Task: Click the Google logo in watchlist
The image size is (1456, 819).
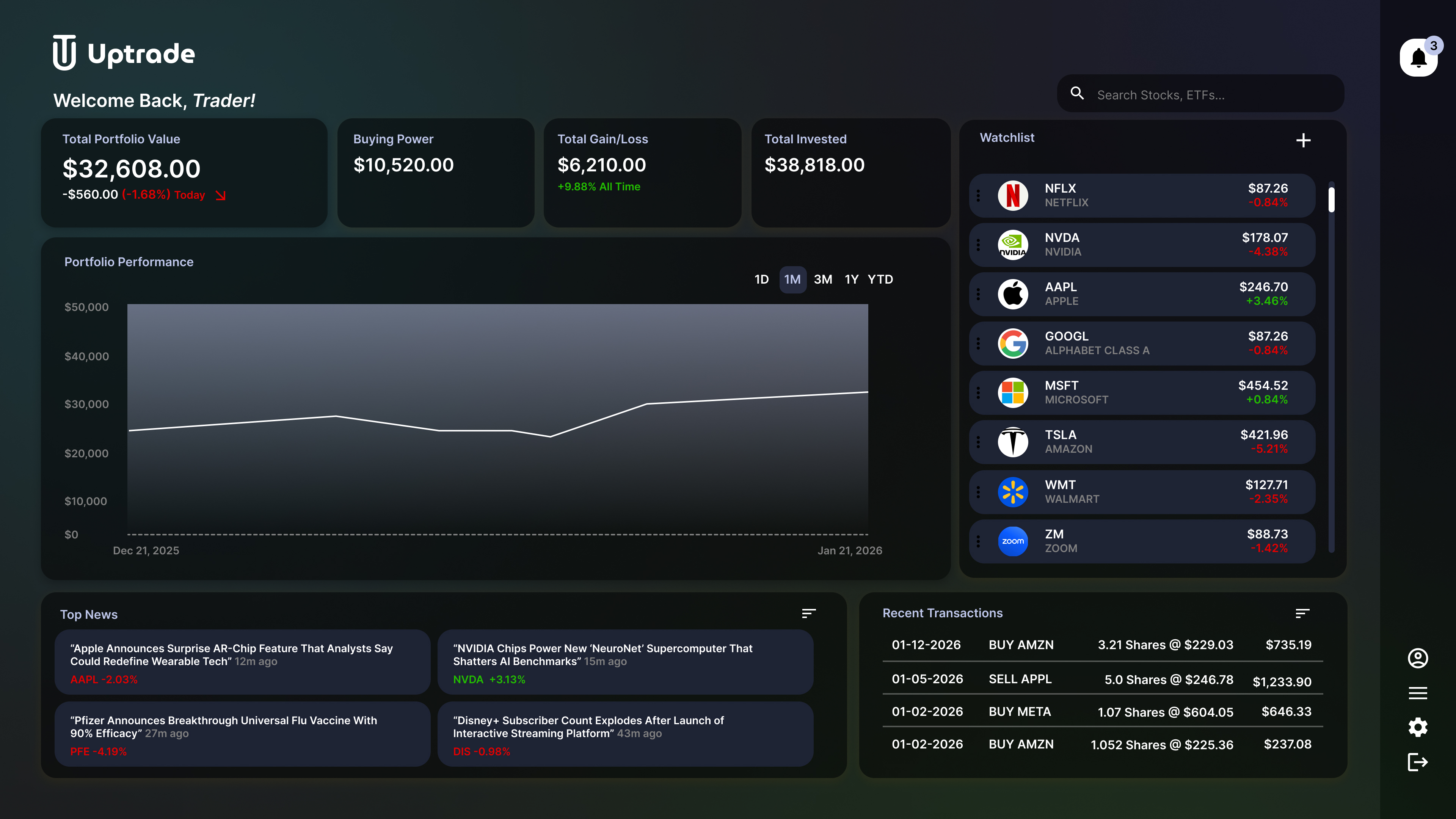Action: 1013,343
